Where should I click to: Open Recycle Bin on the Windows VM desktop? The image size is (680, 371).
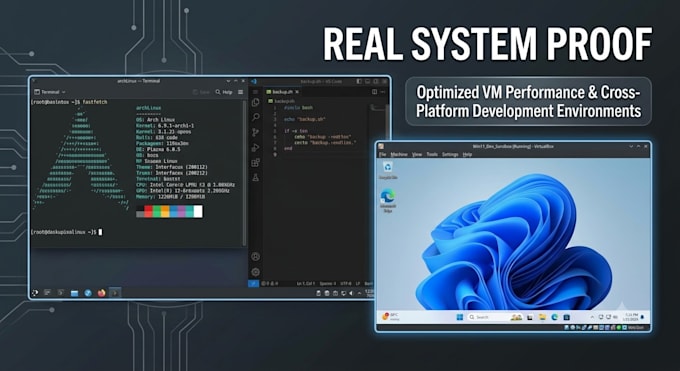pos(388,170)
